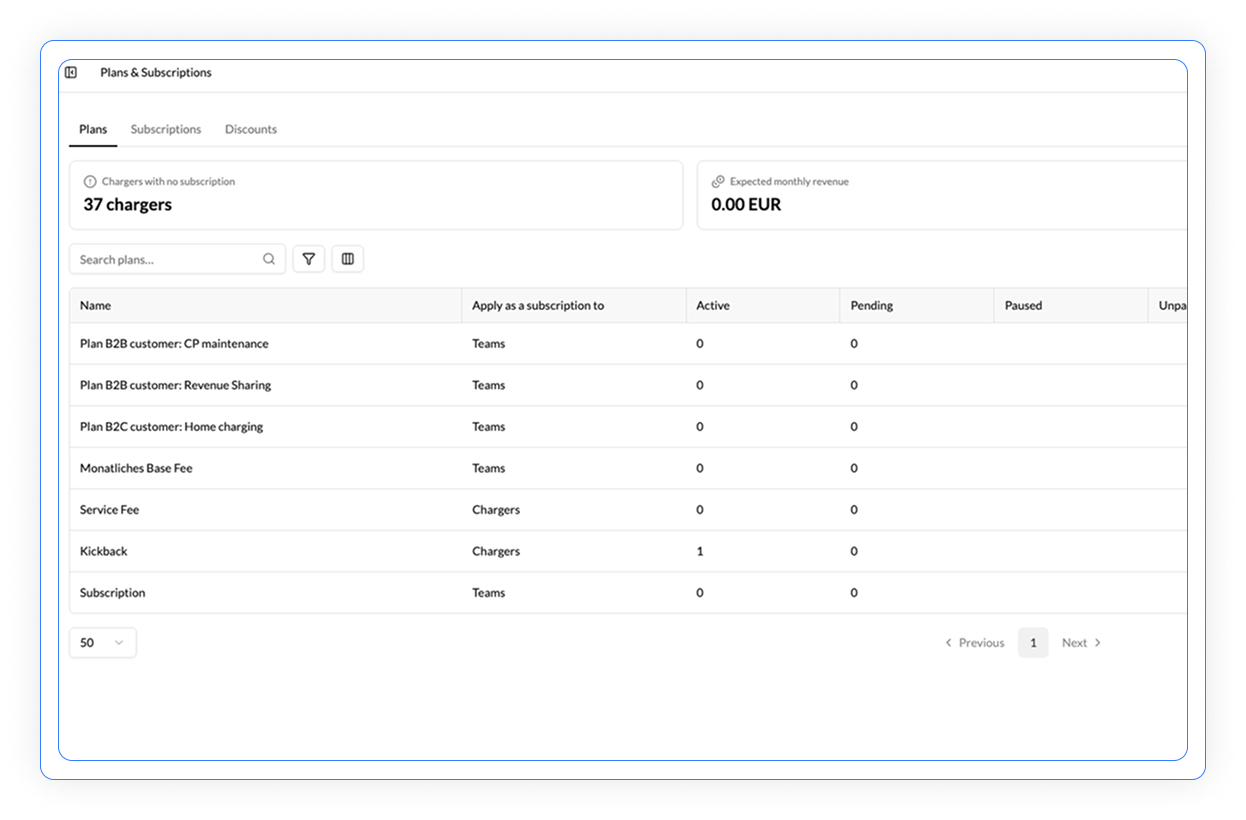Select page 1 in pagination
1246x820 pixels.
tap(1033, 643)
